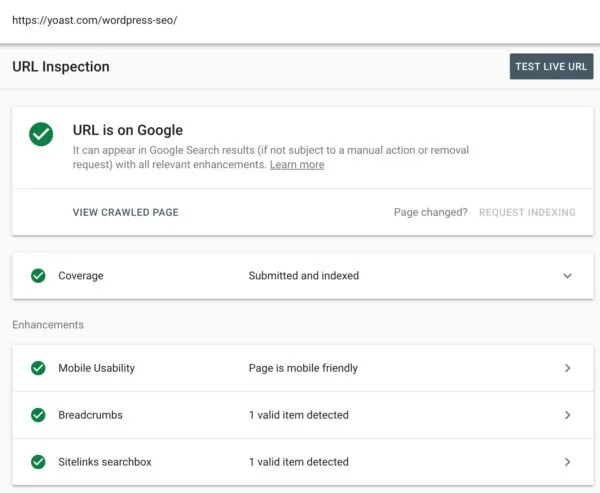Click the 'Mobile Usability' label
The height and width of the screenshot is (493, 600).
[96, 368]
